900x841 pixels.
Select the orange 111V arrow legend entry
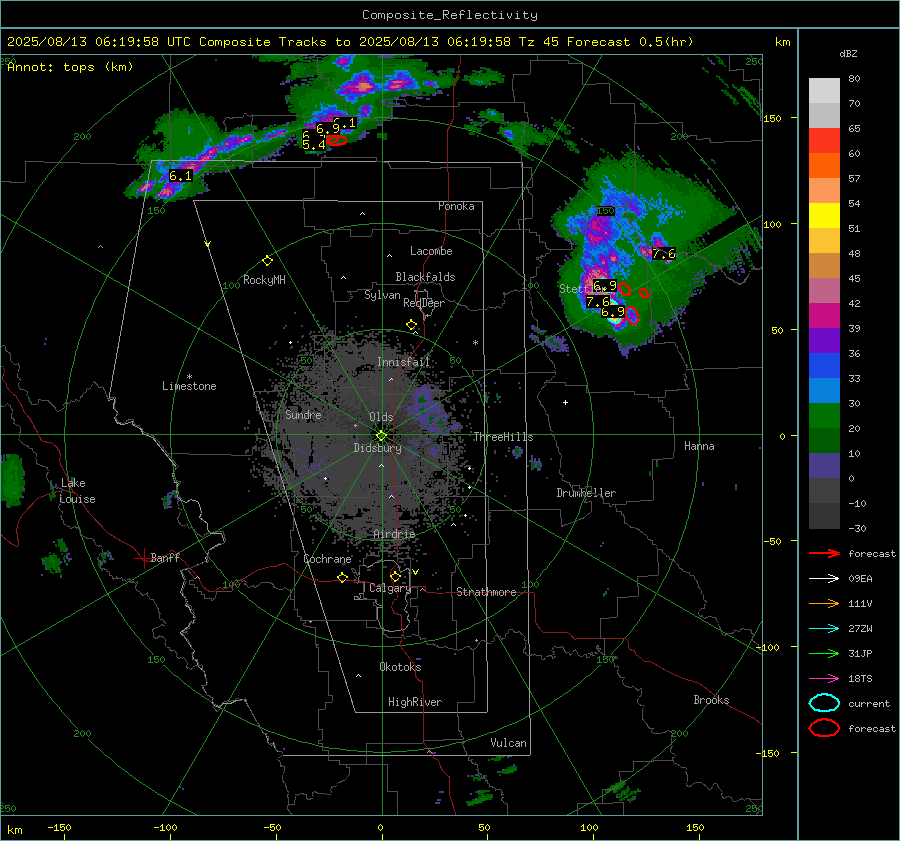[x=824, y=603]
